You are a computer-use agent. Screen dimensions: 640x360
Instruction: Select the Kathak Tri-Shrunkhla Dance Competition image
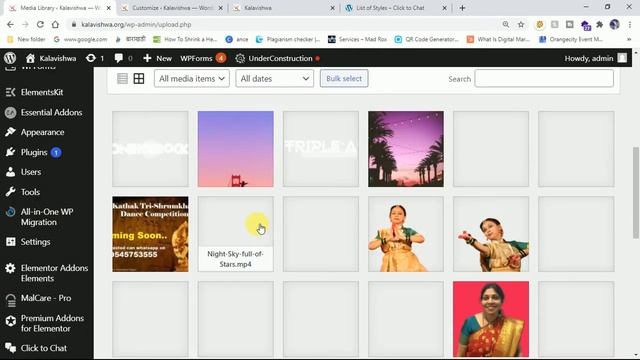coord(150,233)
